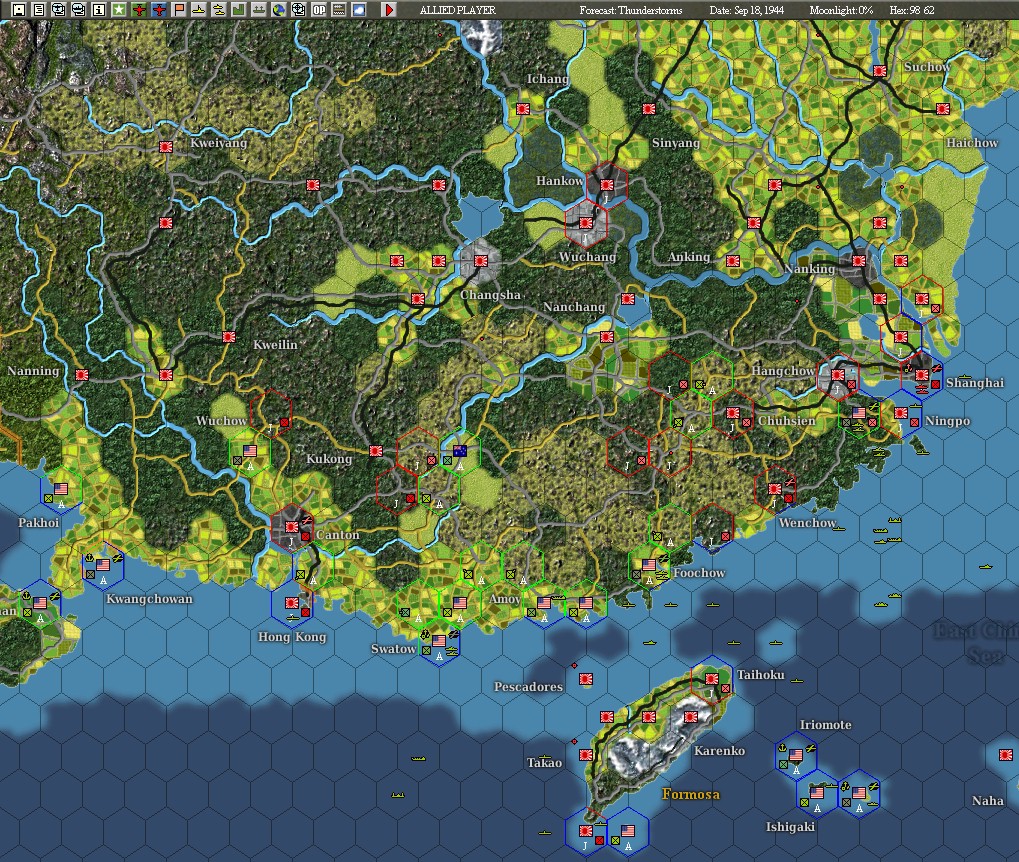
Task: Select the red plane on green background icon
Action: (x=139, y=10)
